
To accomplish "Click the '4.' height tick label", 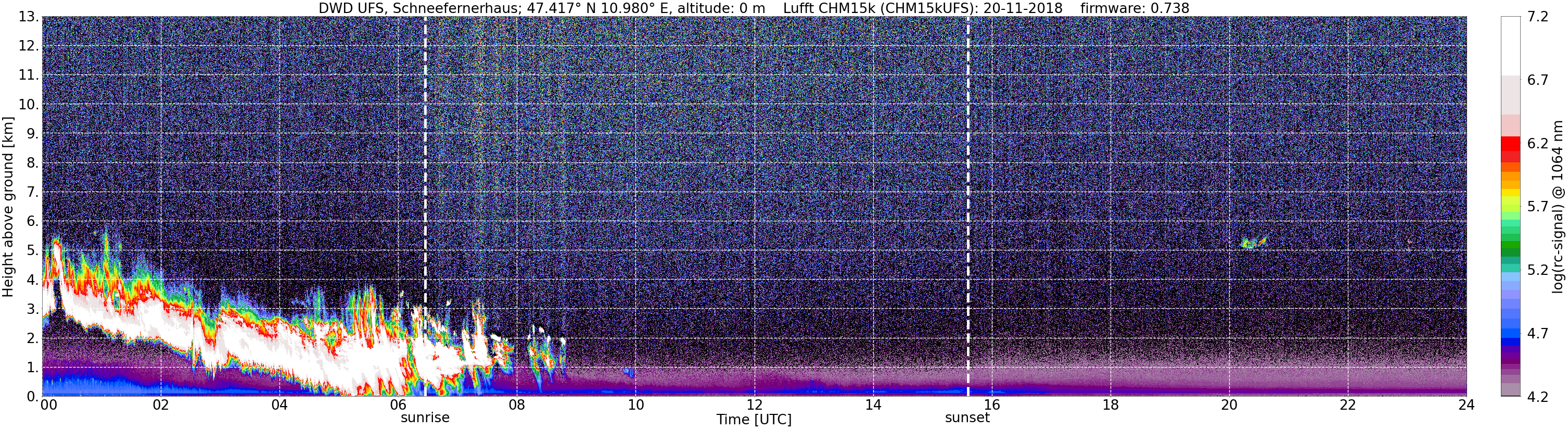I will click(x=33, y=280).
